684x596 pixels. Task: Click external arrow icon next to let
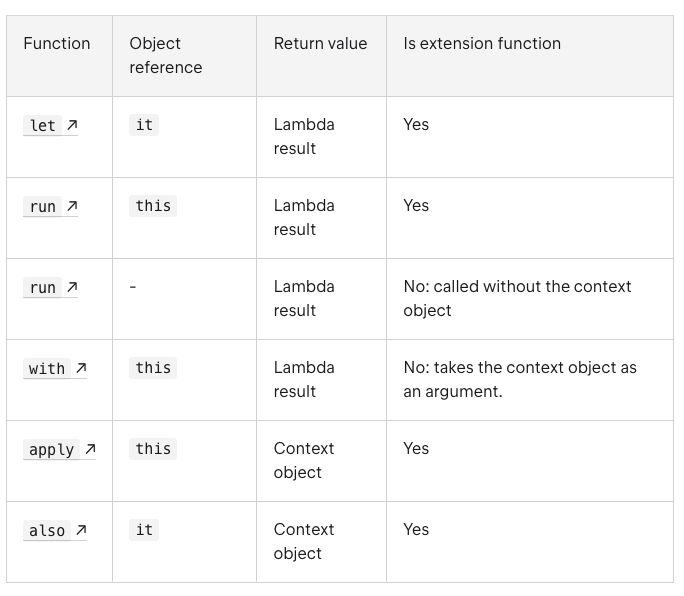(x=72, y=125)
